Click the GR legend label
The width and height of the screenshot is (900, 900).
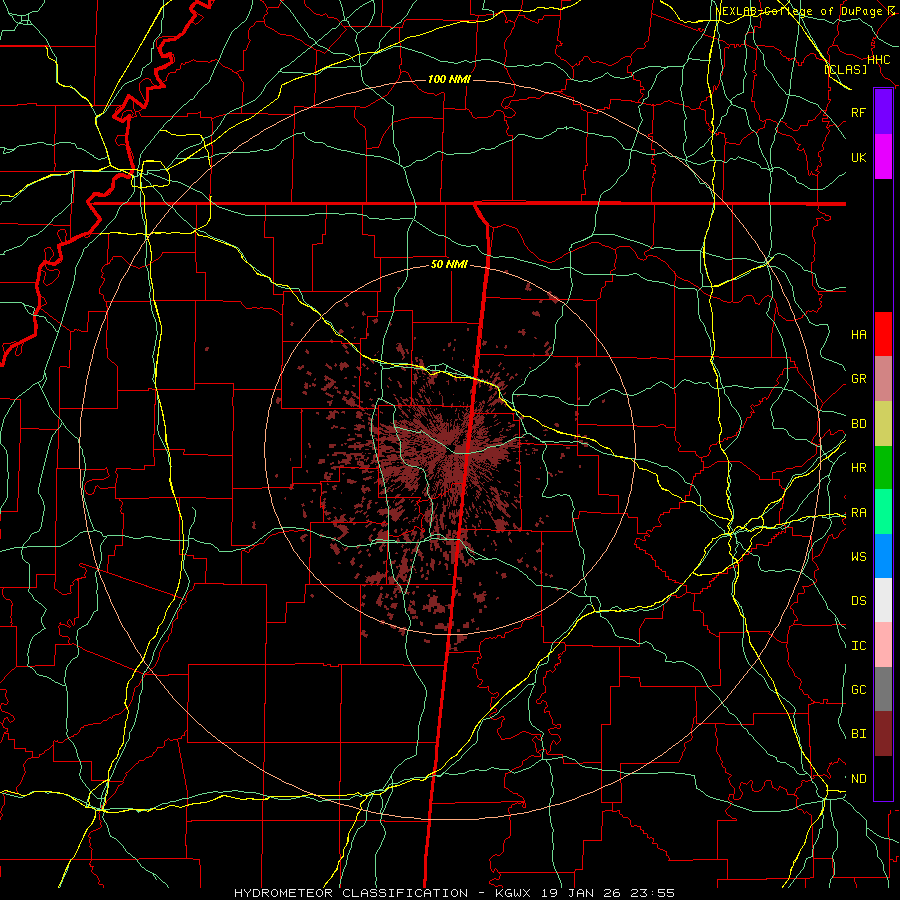(x=858, y=379)
